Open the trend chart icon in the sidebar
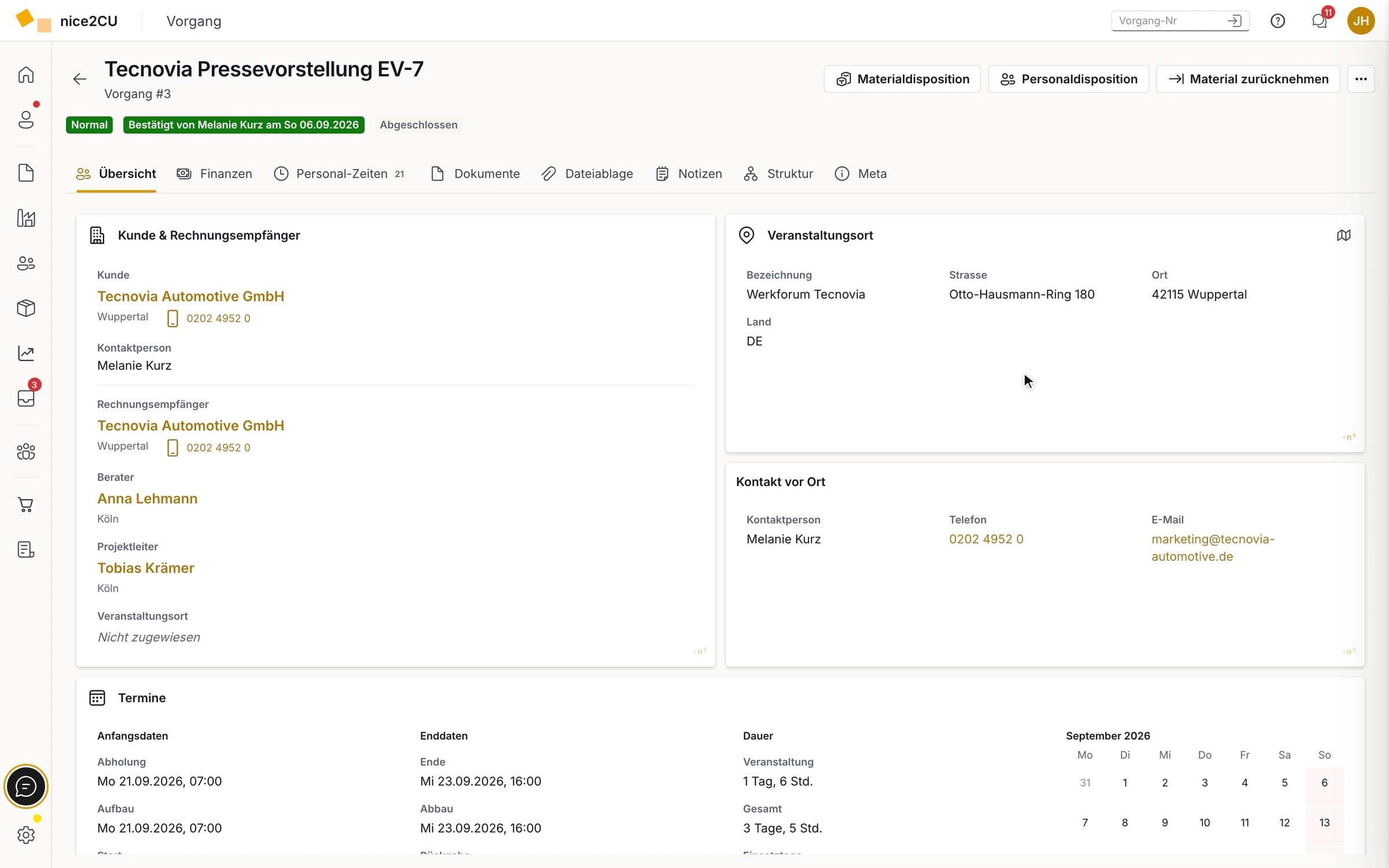 pyautogui.click(x=26, y=353)
